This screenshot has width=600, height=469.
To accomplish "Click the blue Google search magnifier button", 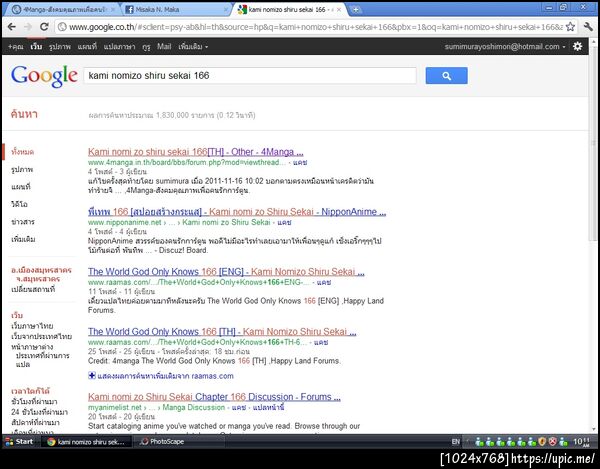I will [x=446, y=76].
